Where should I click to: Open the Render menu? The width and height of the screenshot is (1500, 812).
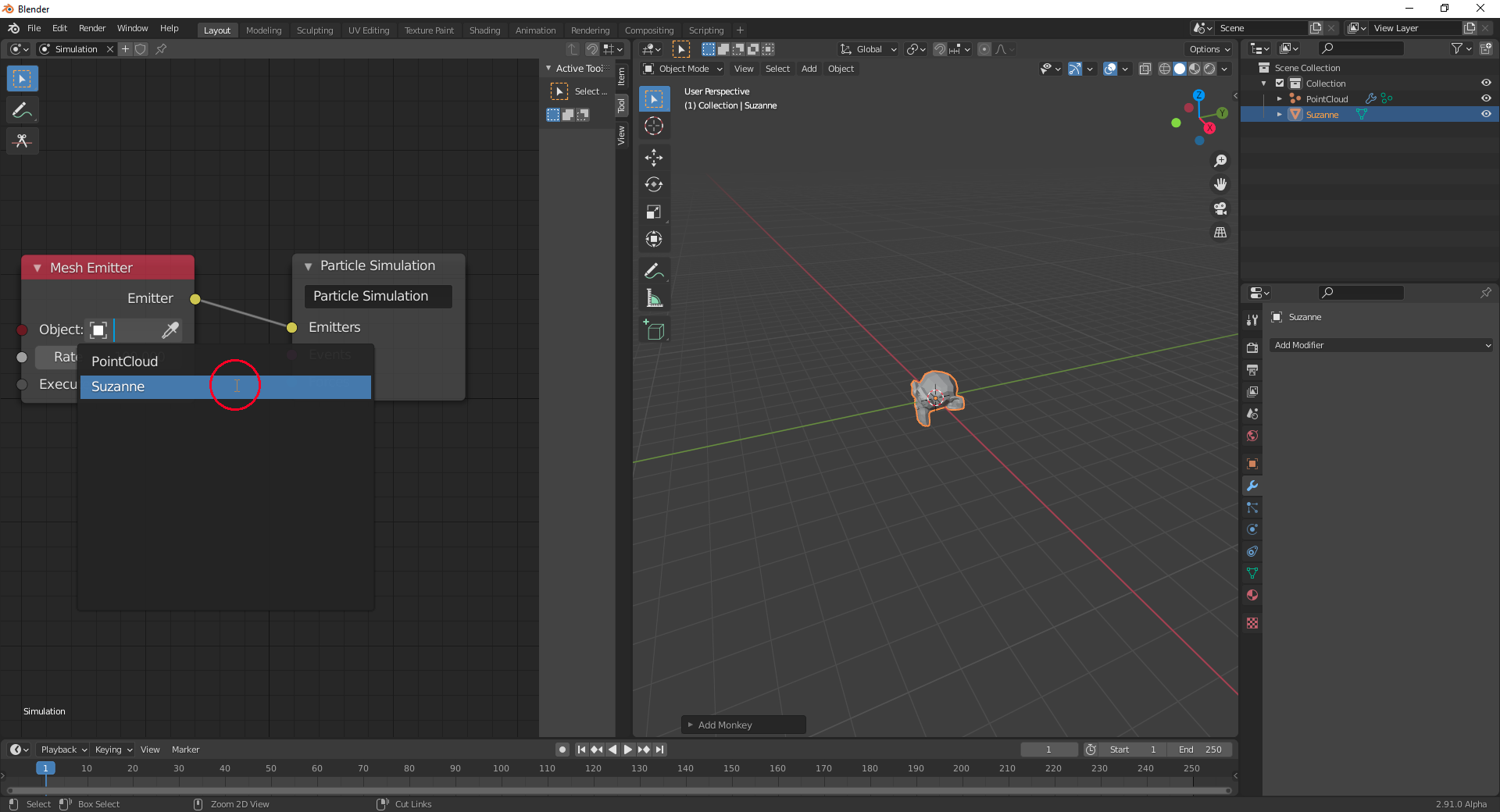(x=92, y=28)
